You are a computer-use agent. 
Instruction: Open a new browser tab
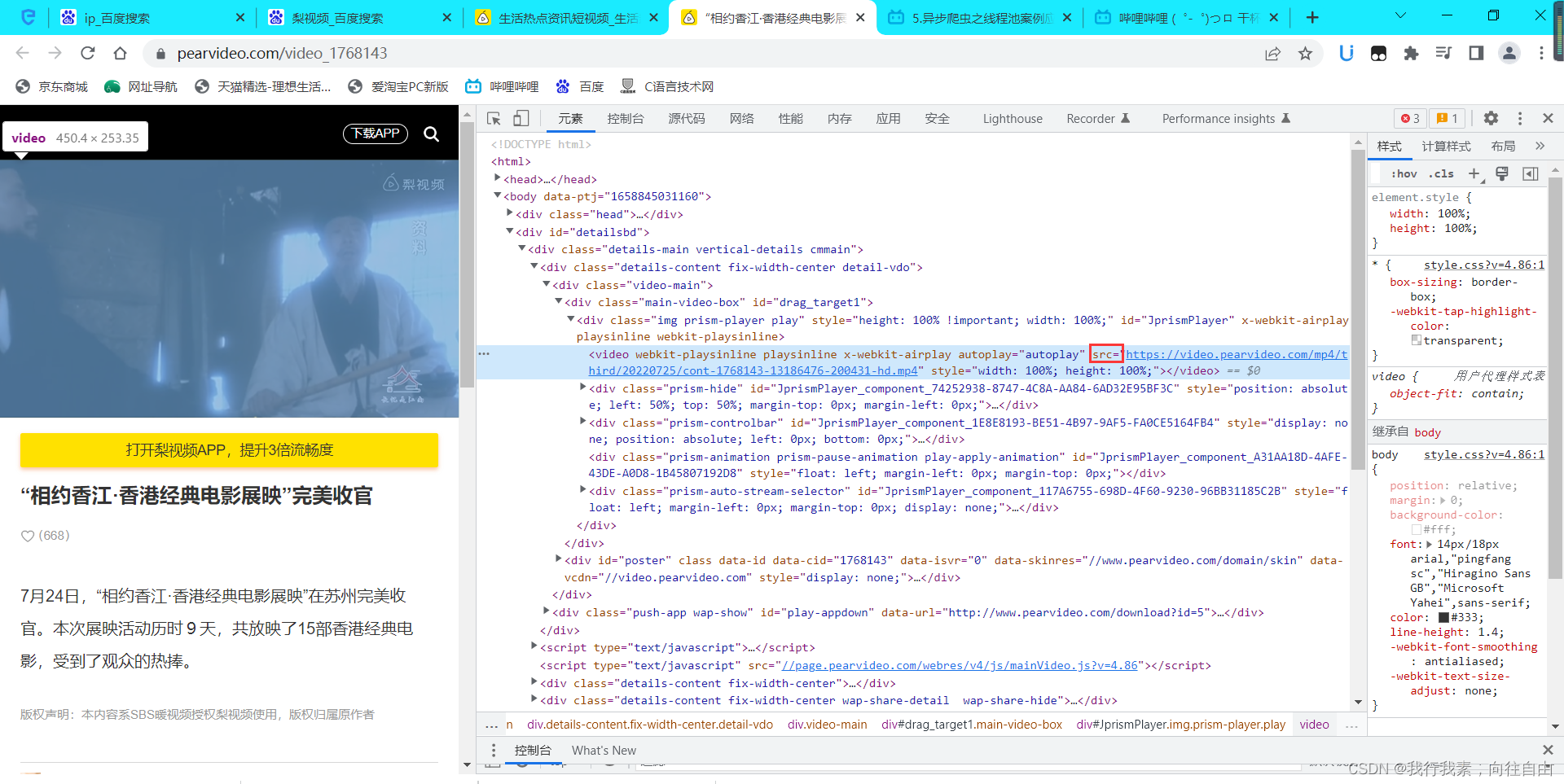point(1312,18)
